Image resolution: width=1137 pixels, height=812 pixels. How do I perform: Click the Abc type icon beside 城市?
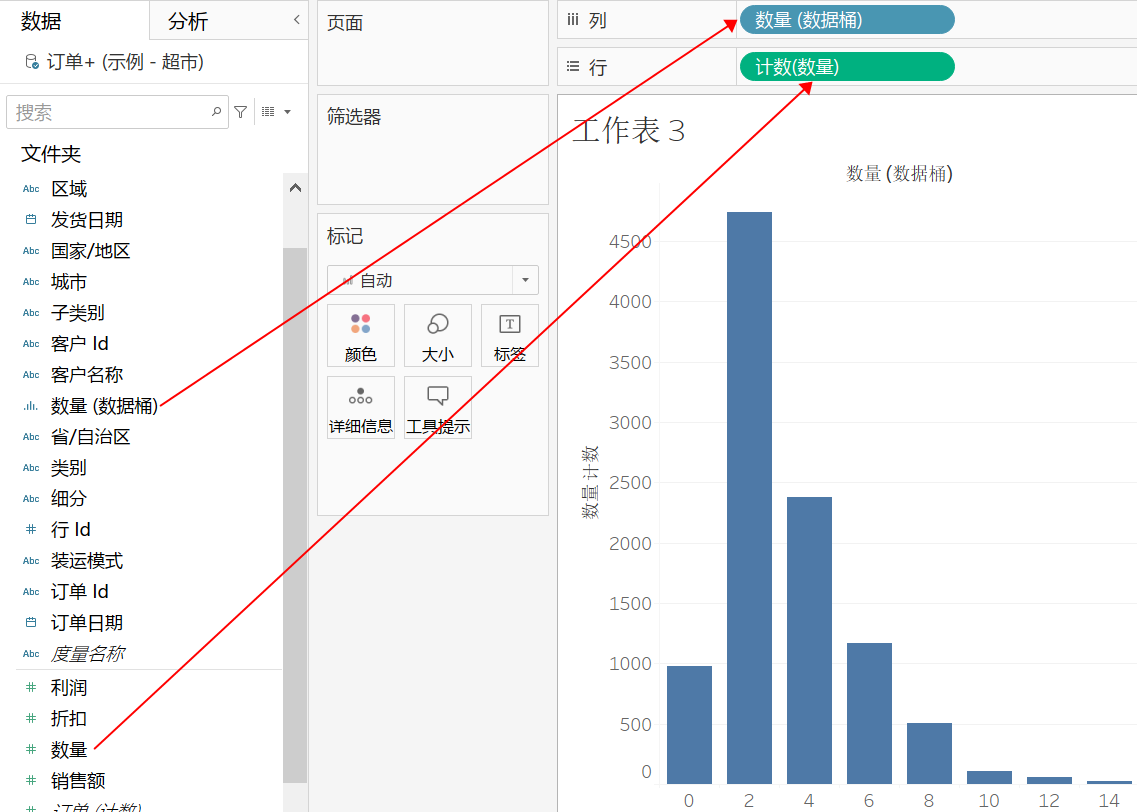[31, 281]
